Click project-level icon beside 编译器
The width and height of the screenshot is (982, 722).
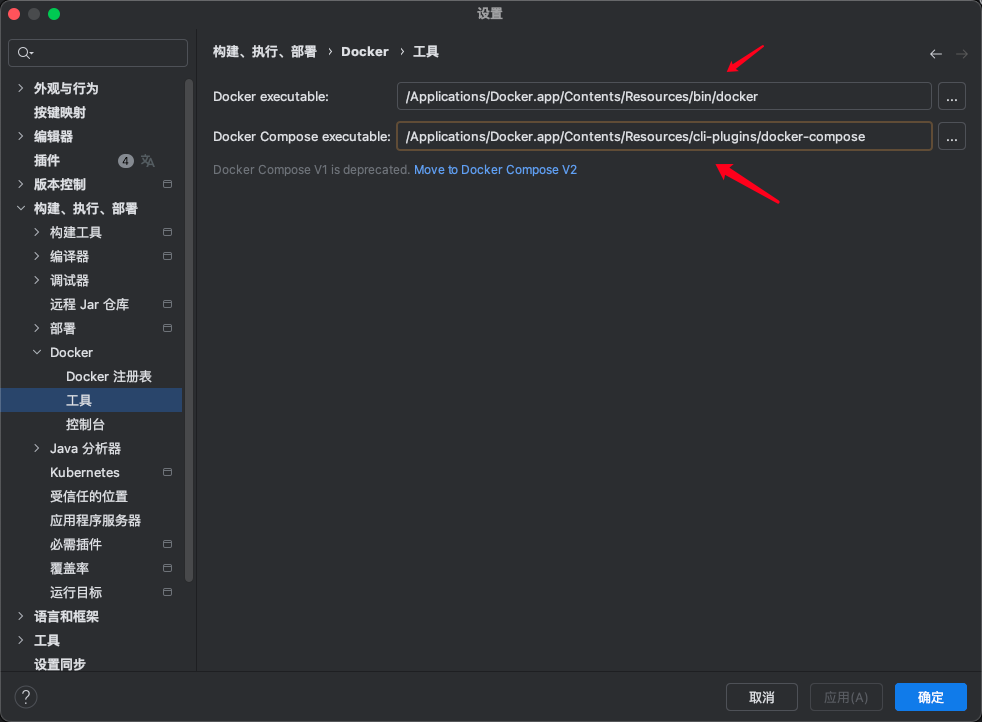click(167, 256)
